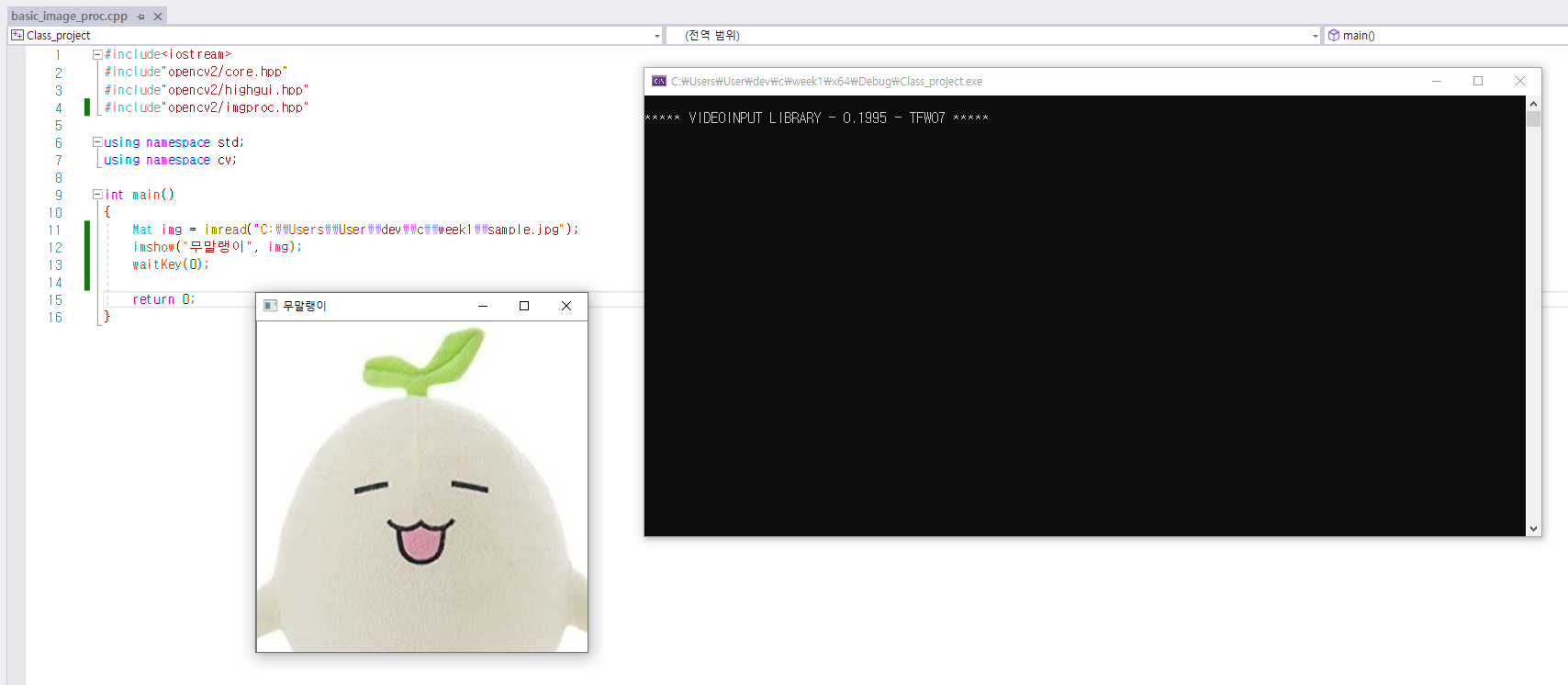
Task: Place cursor on the imread line of code
Action: coord(355,230)
